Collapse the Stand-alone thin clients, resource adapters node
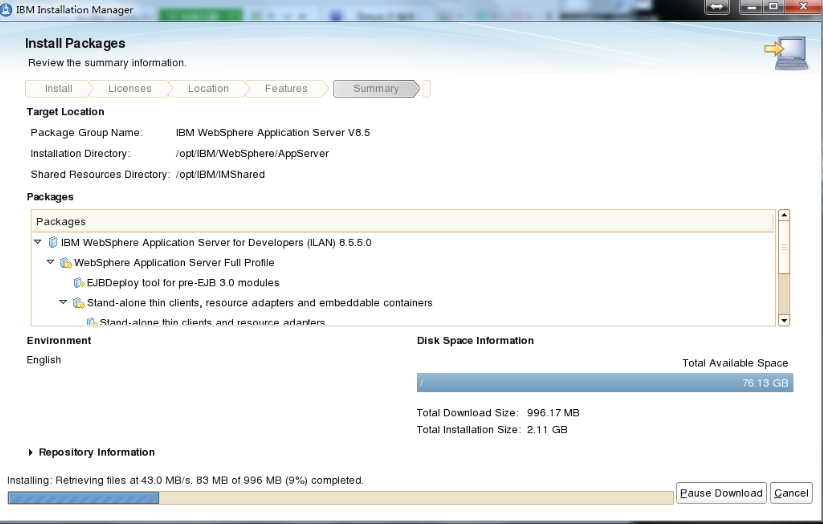The image size is (823, 524). pyautogui.click(x=63, y=302)
